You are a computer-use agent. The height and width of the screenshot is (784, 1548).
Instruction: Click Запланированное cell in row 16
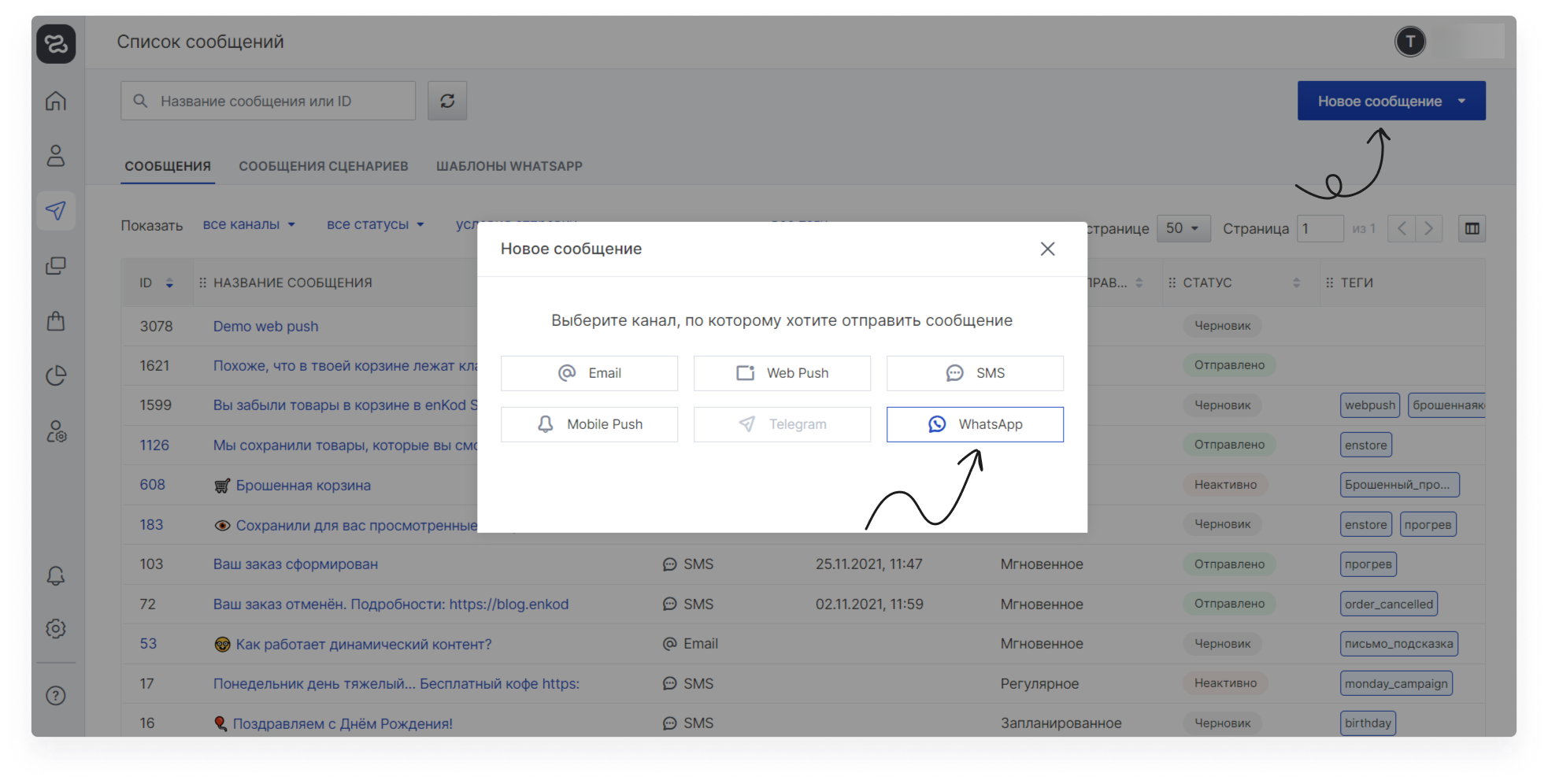tap(1061, 723)
